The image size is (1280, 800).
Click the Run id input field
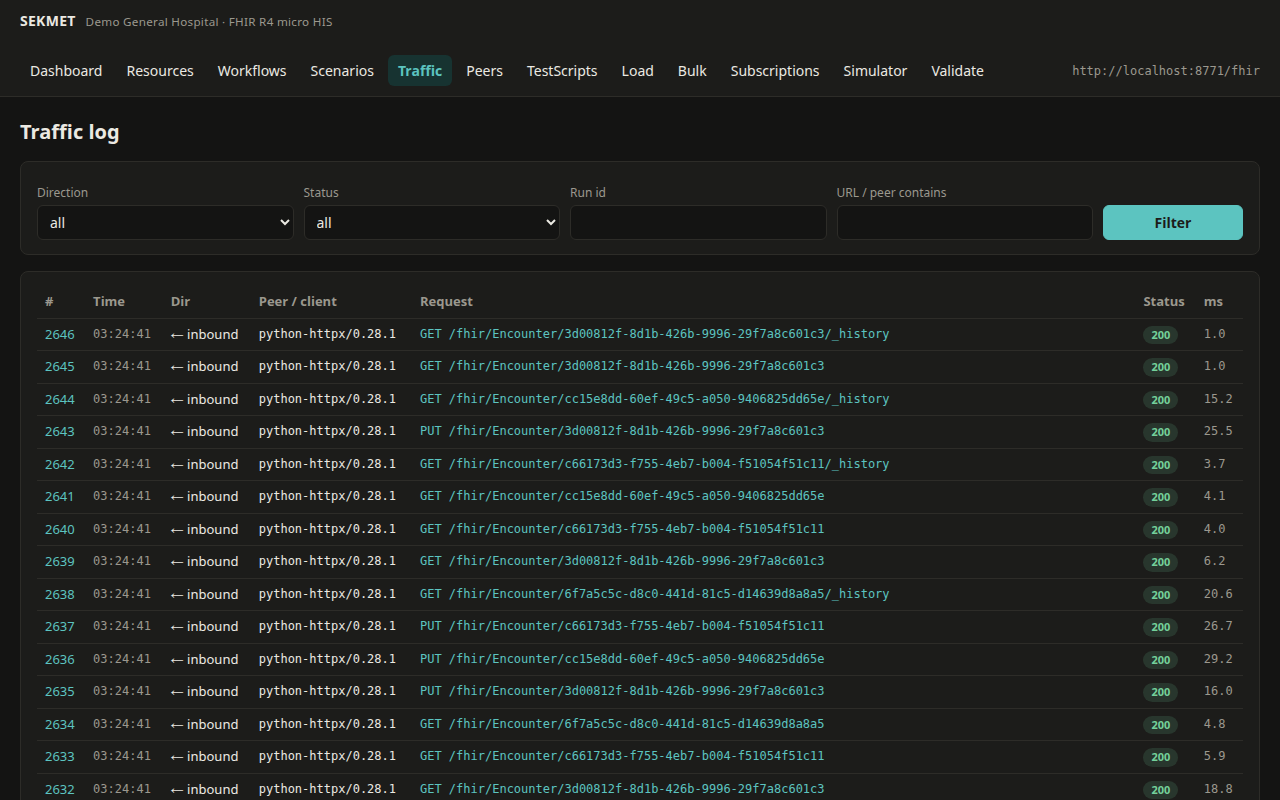pyautogui.click(x=698, y=222)
